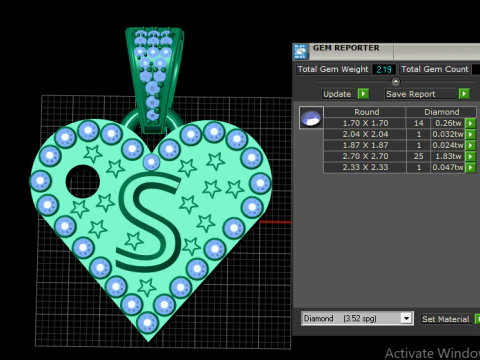Click green arrow for 1.70 X 1.70 row
This screenshot has width=480, height=360.
(470, 123)
